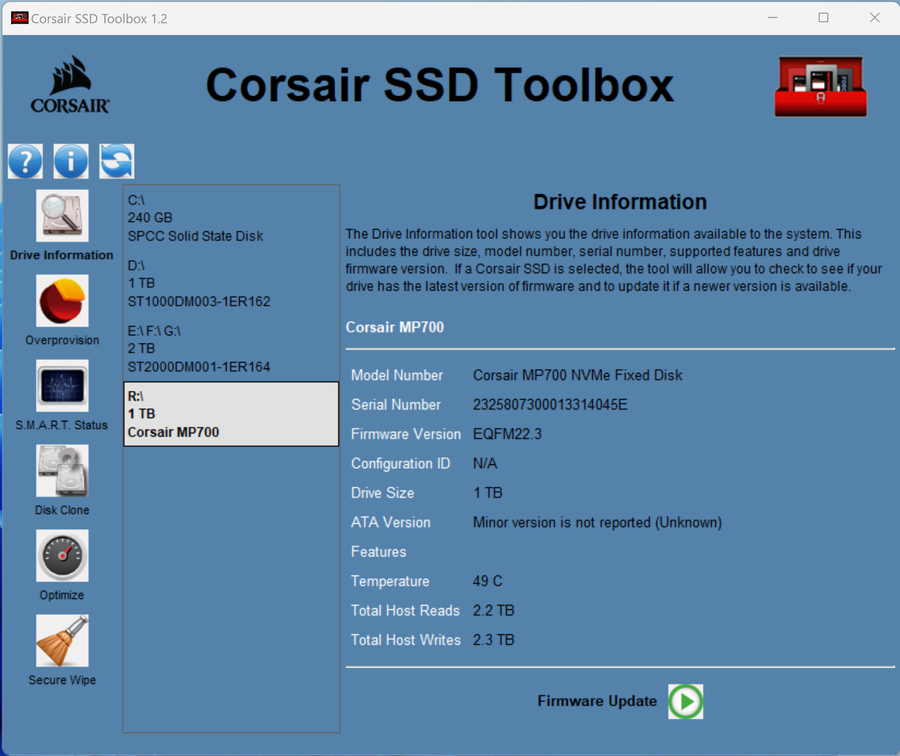Image resolution: width=900 pixels, height=756 pixels.
Task: Click serial number 2325807300013314045E
Action: tap(550, 405)
